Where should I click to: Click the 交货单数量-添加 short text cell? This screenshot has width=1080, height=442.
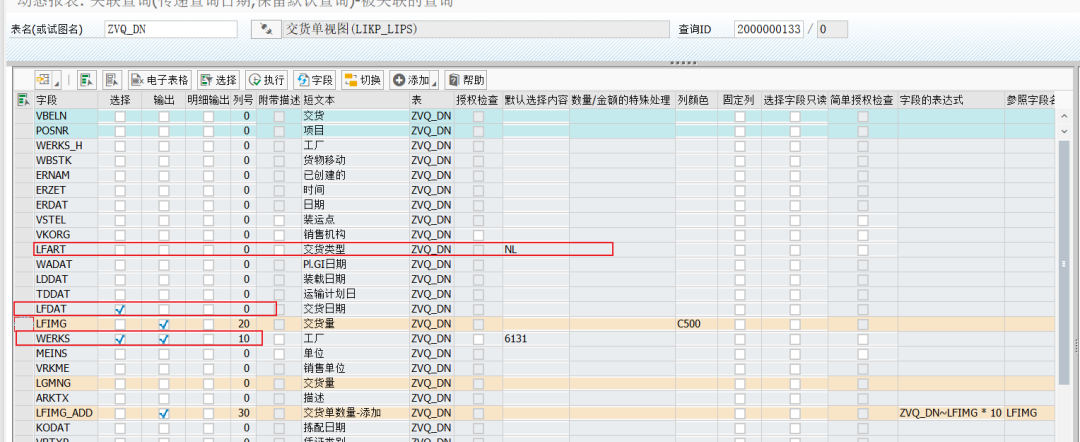click(355, 413)
